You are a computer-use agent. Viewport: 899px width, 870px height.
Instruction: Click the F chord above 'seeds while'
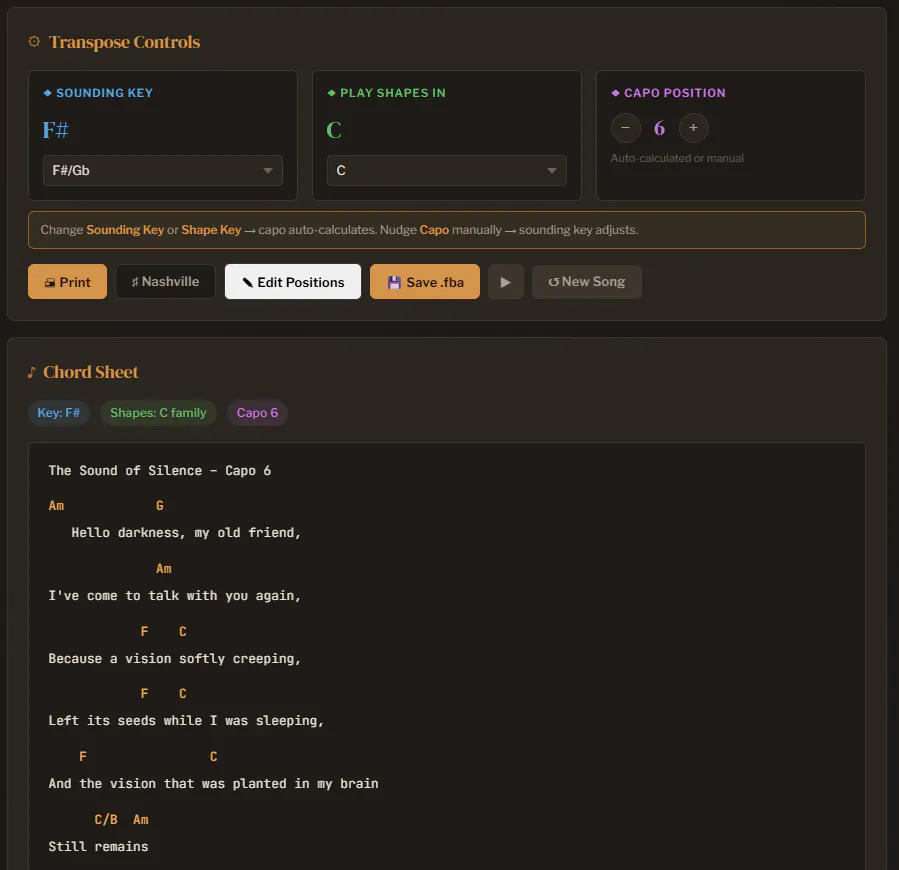click(144, 694)
